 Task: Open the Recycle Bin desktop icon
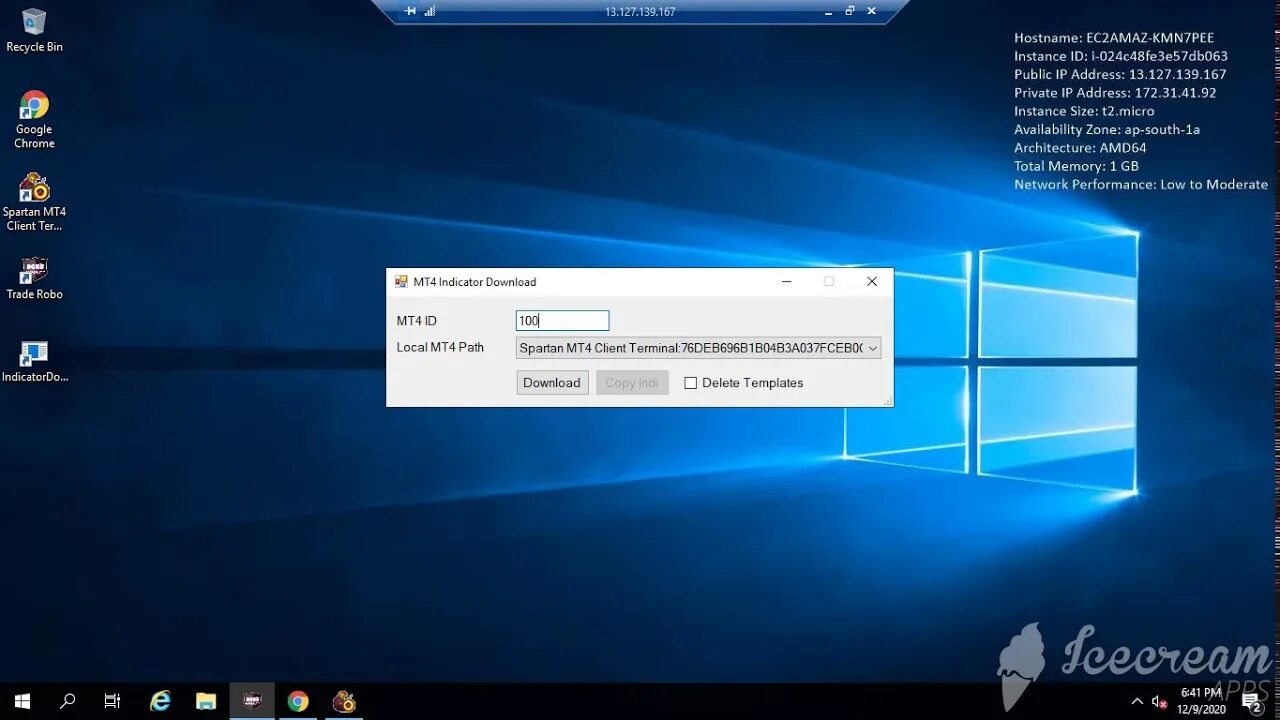coord(34,30)
